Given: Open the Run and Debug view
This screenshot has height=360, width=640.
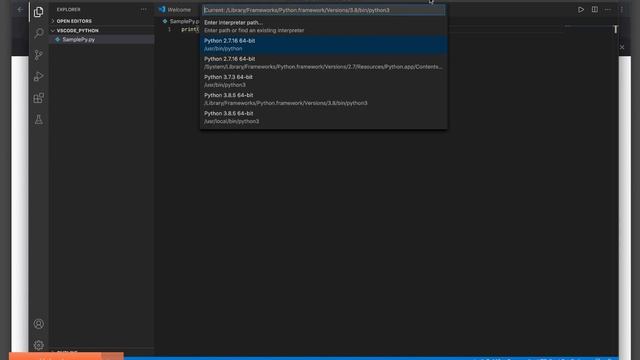Looking at the screenshot, I should (39, 76).
